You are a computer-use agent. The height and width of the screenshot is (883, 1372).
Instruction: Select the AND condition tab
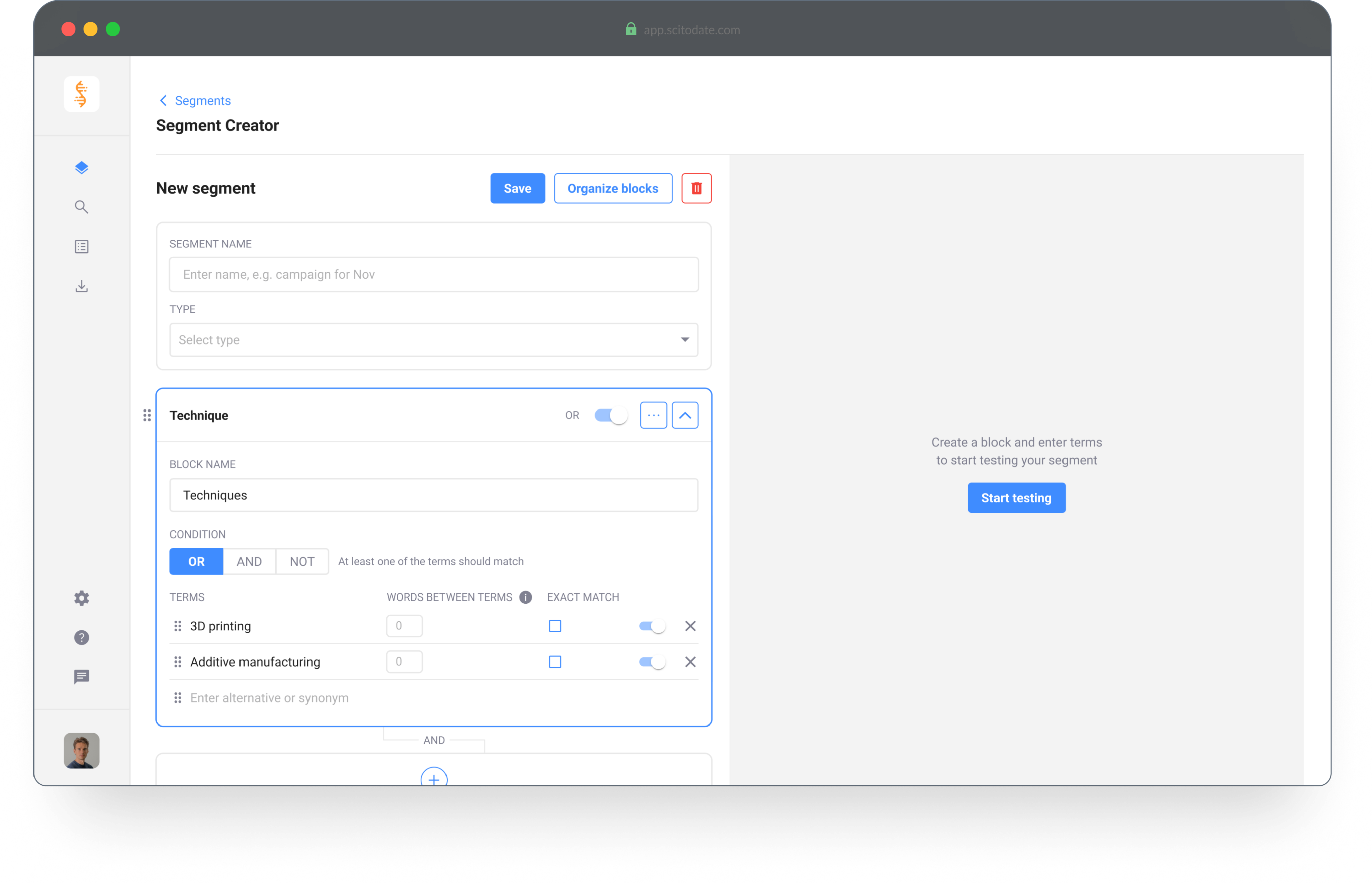coord(249,561)
